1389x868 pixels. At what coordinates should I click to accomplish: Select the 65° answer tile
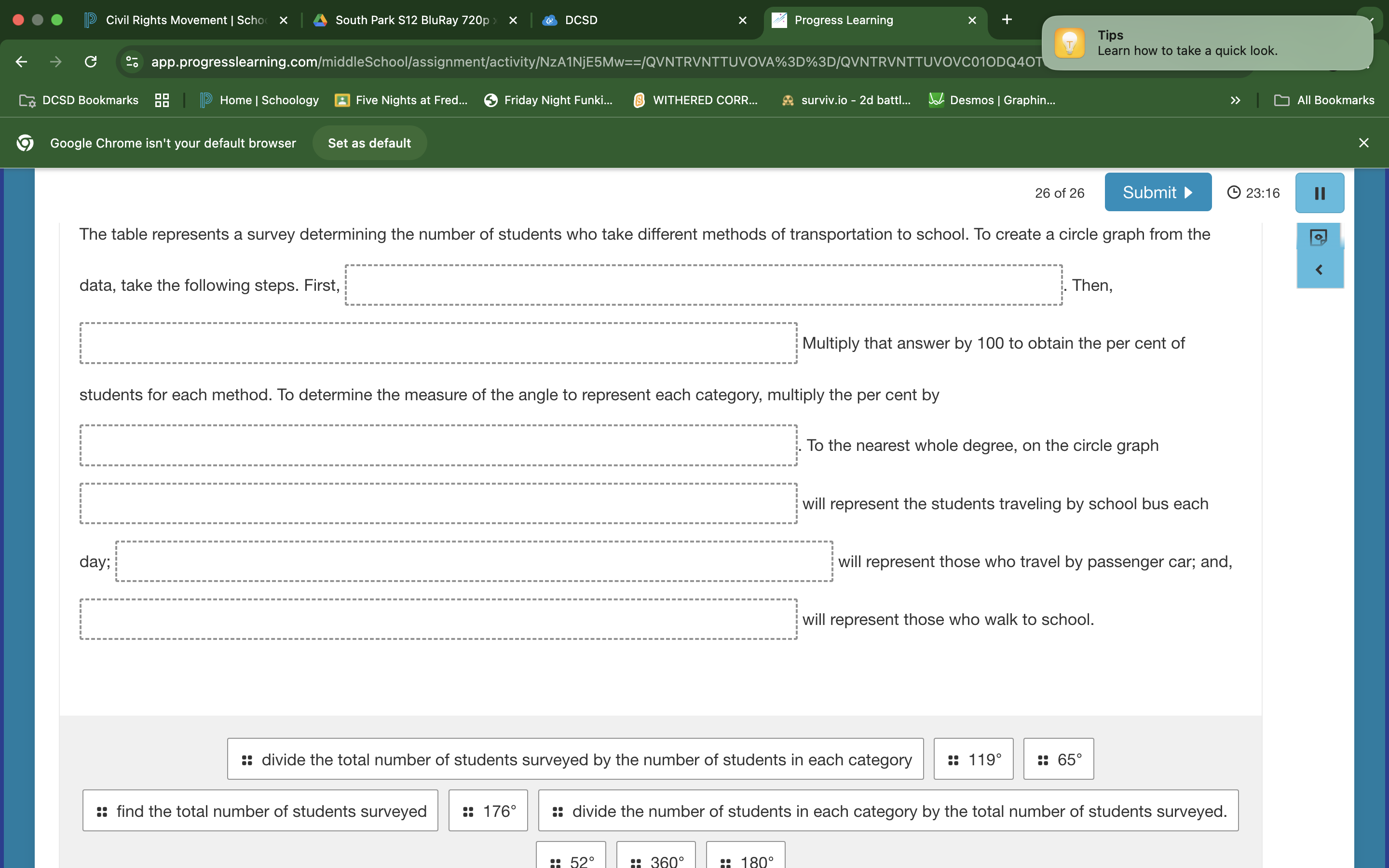tap(1059, 759)
